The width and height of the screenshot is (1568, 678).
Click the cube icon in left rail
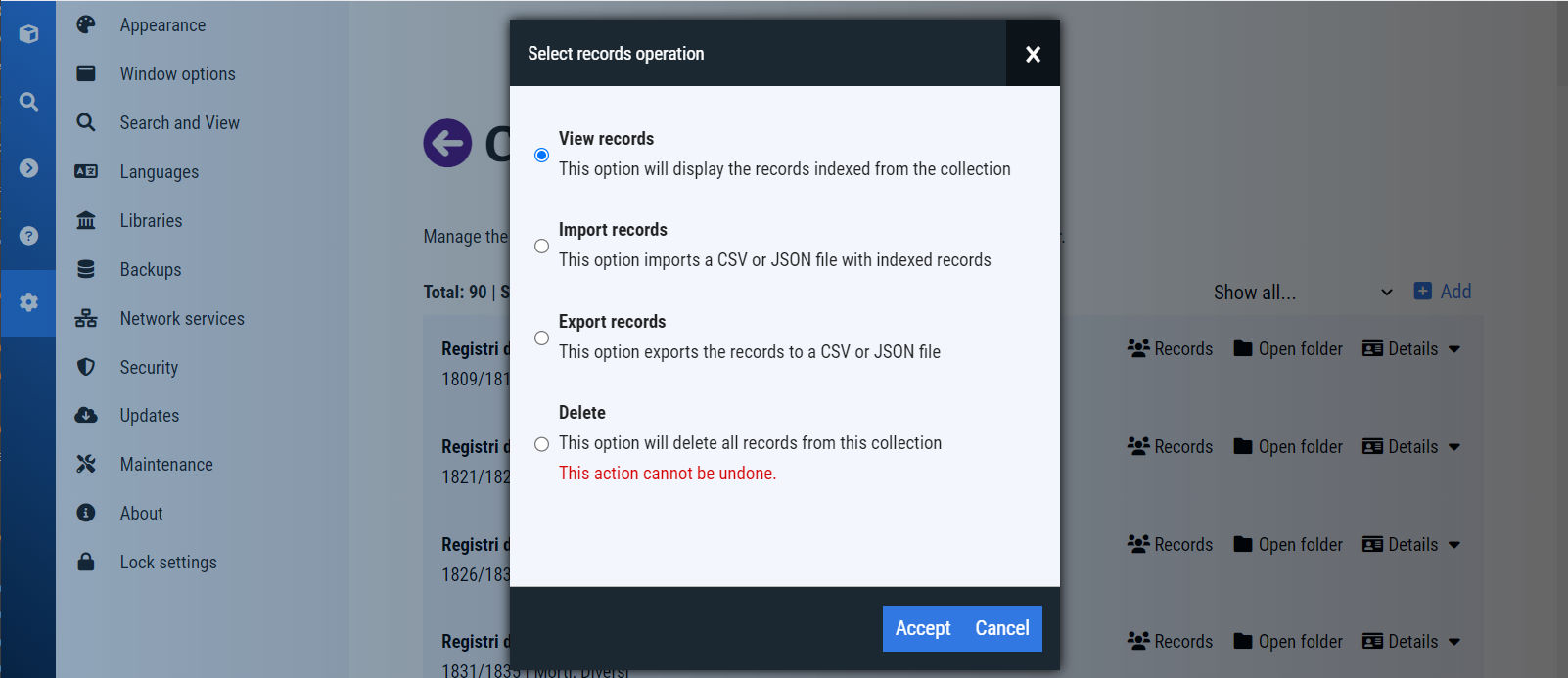[x=28, y=34]
